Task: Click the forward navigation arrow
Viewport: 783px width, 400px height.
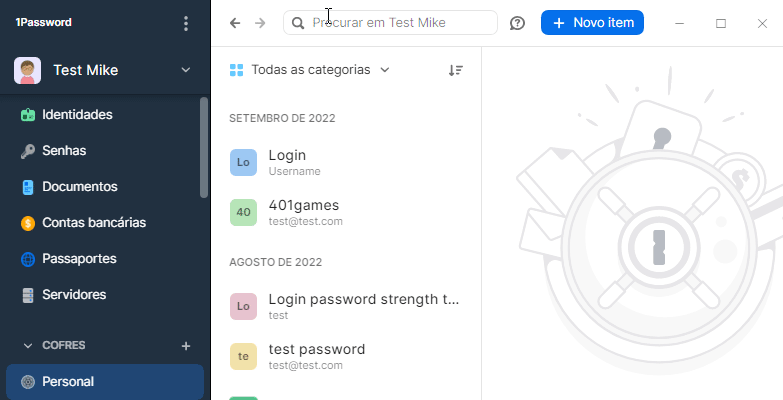Action: click(x=261, y=23)
